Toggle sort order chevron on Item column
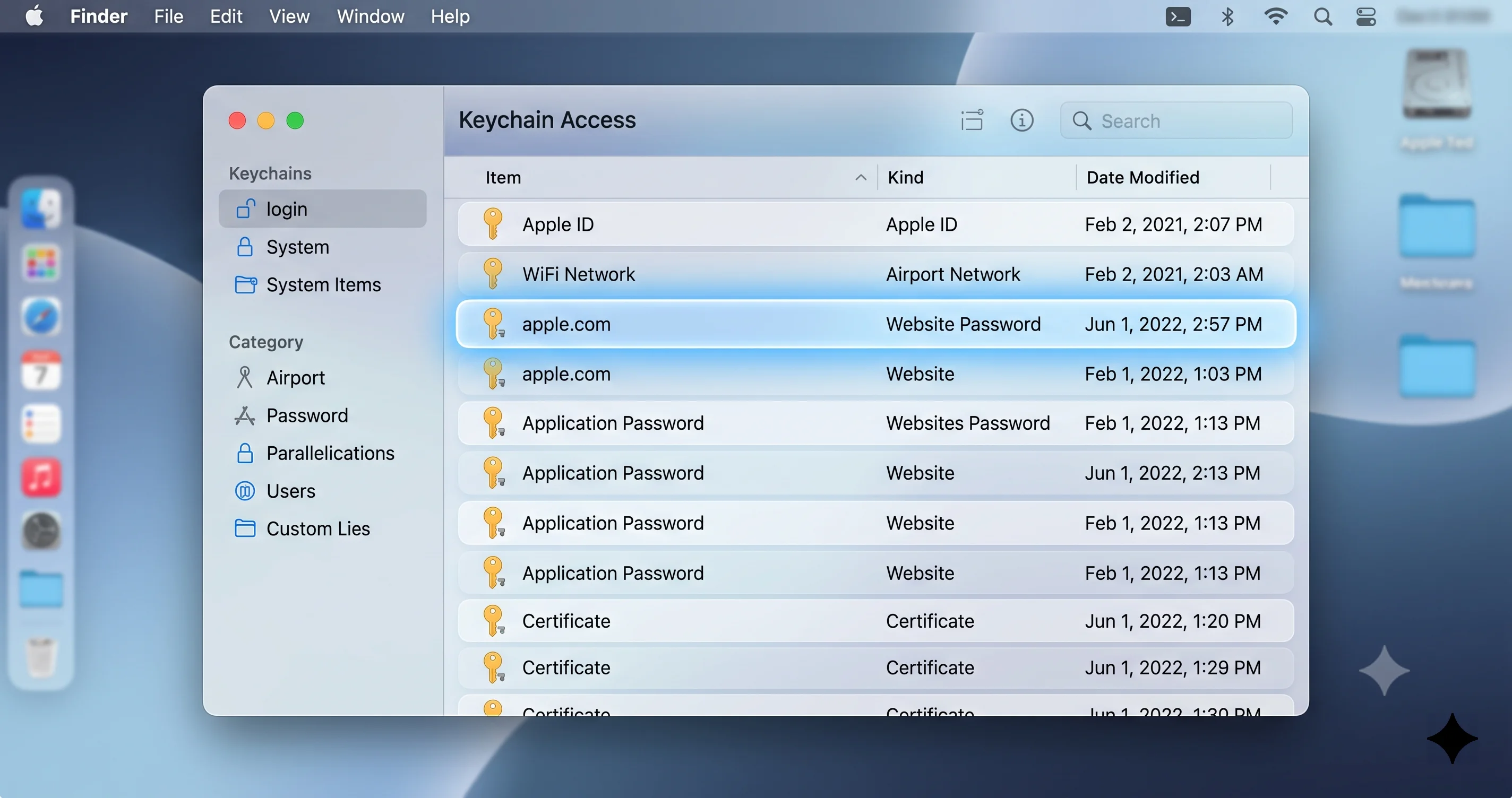Image resolution: width=1512 pixels, height=798 pixels. pyautogui.click(x=861, y=177)
